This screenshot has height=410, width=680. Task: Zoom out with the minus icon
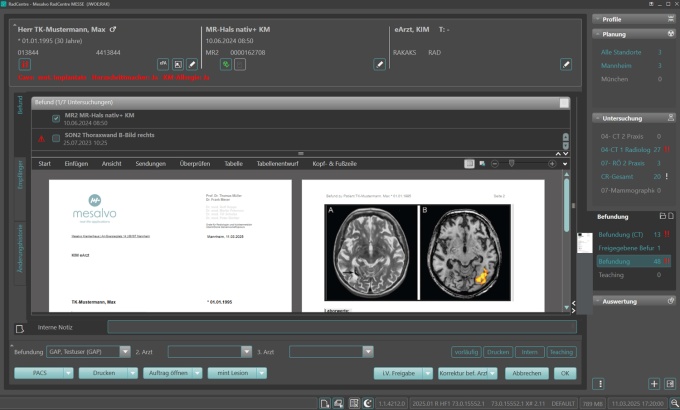(x=495, y=164)
